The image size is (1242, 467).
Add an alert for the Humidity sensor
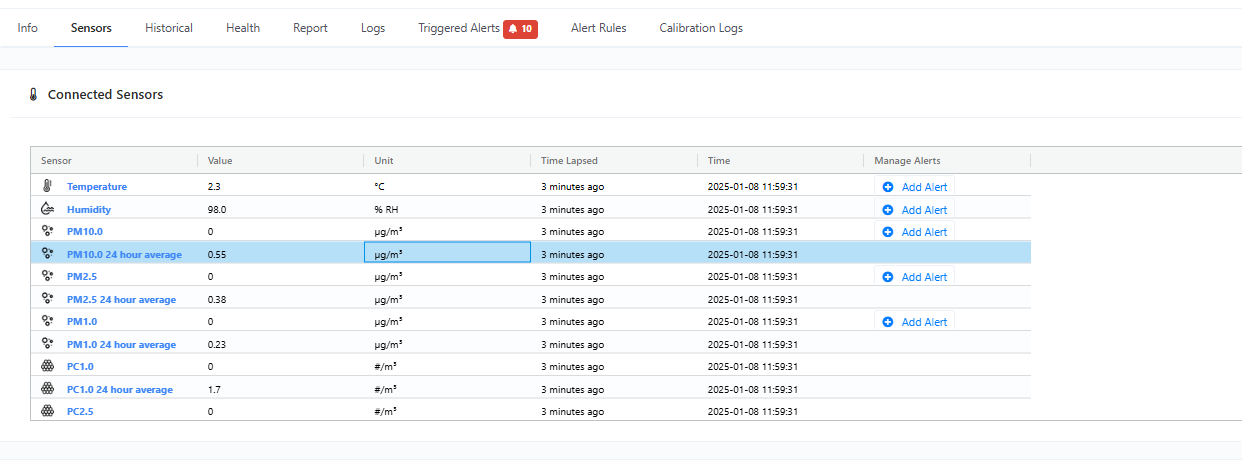914,210
